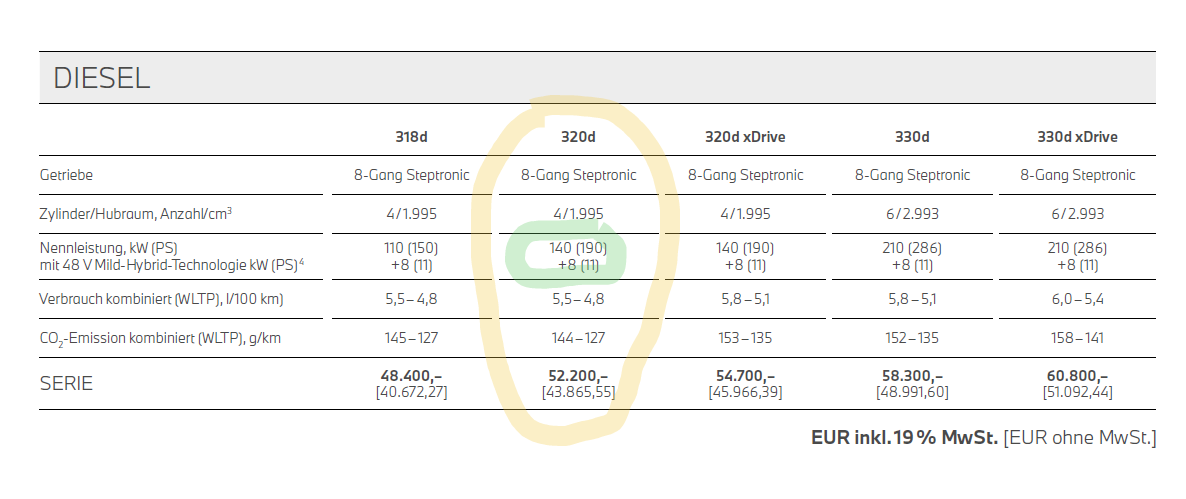Click the 320d xDrive column header
The height and width of the screenshot is (499, 1186).
[745, 137]
